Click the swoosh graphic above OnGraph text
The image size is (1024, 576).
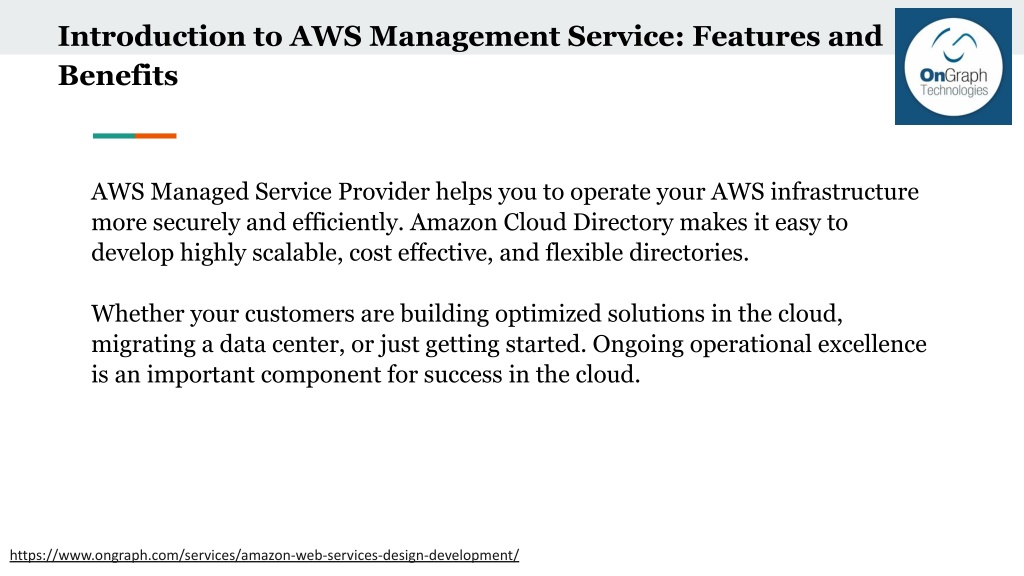point(954,45)
